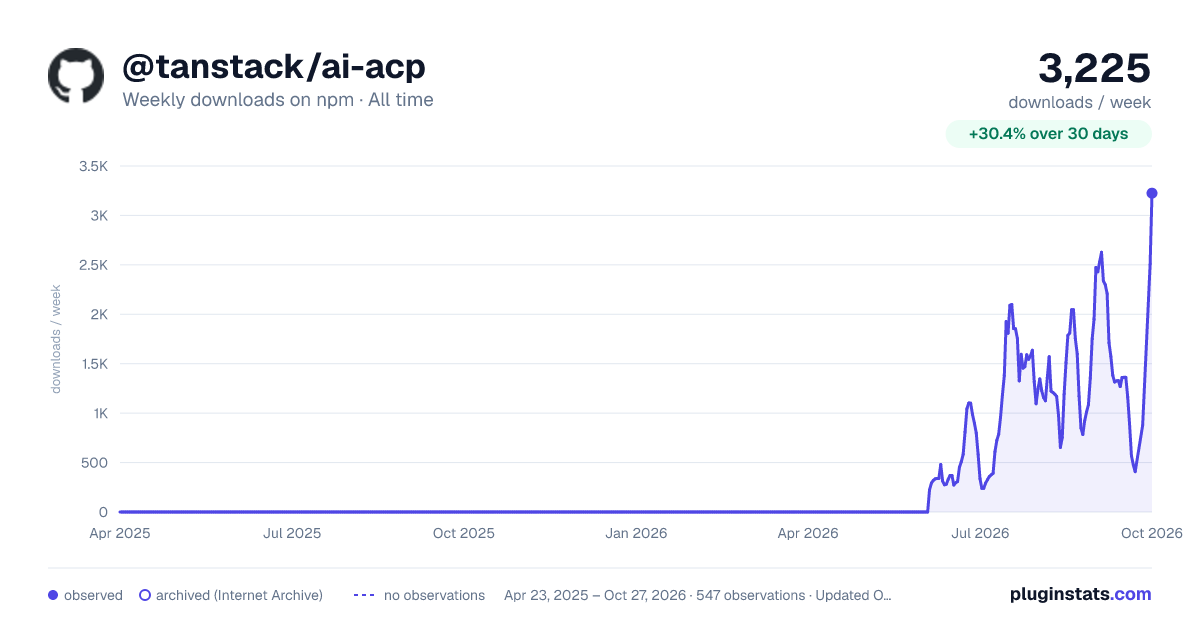Click 'Weekly downloads on npm · All time' subtitle
This screenshot has width=1200, height=630.
coord(278,100)
